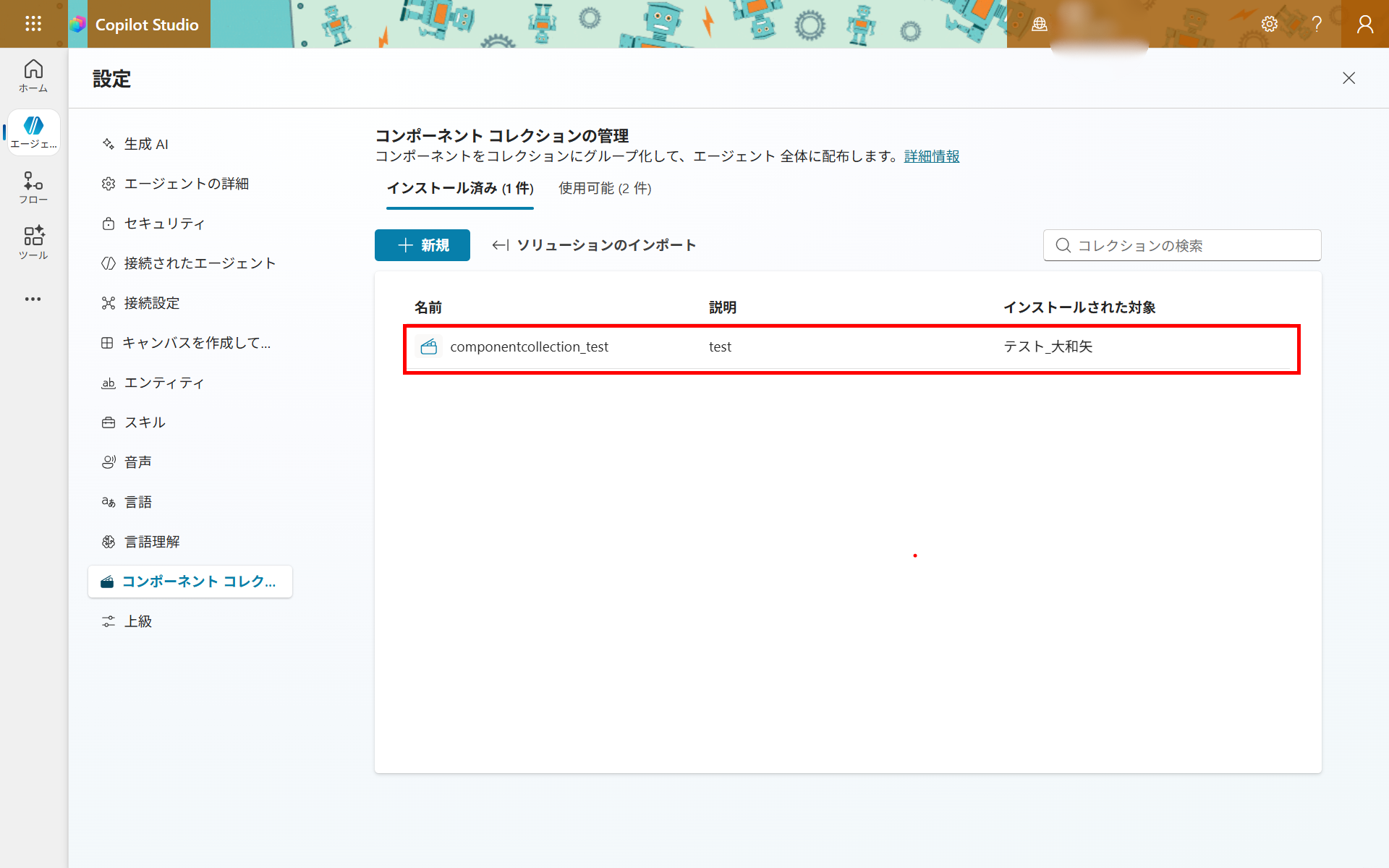Click the 言語 language icon
This screenshot has height=868, width=1389.
(109, 502)
